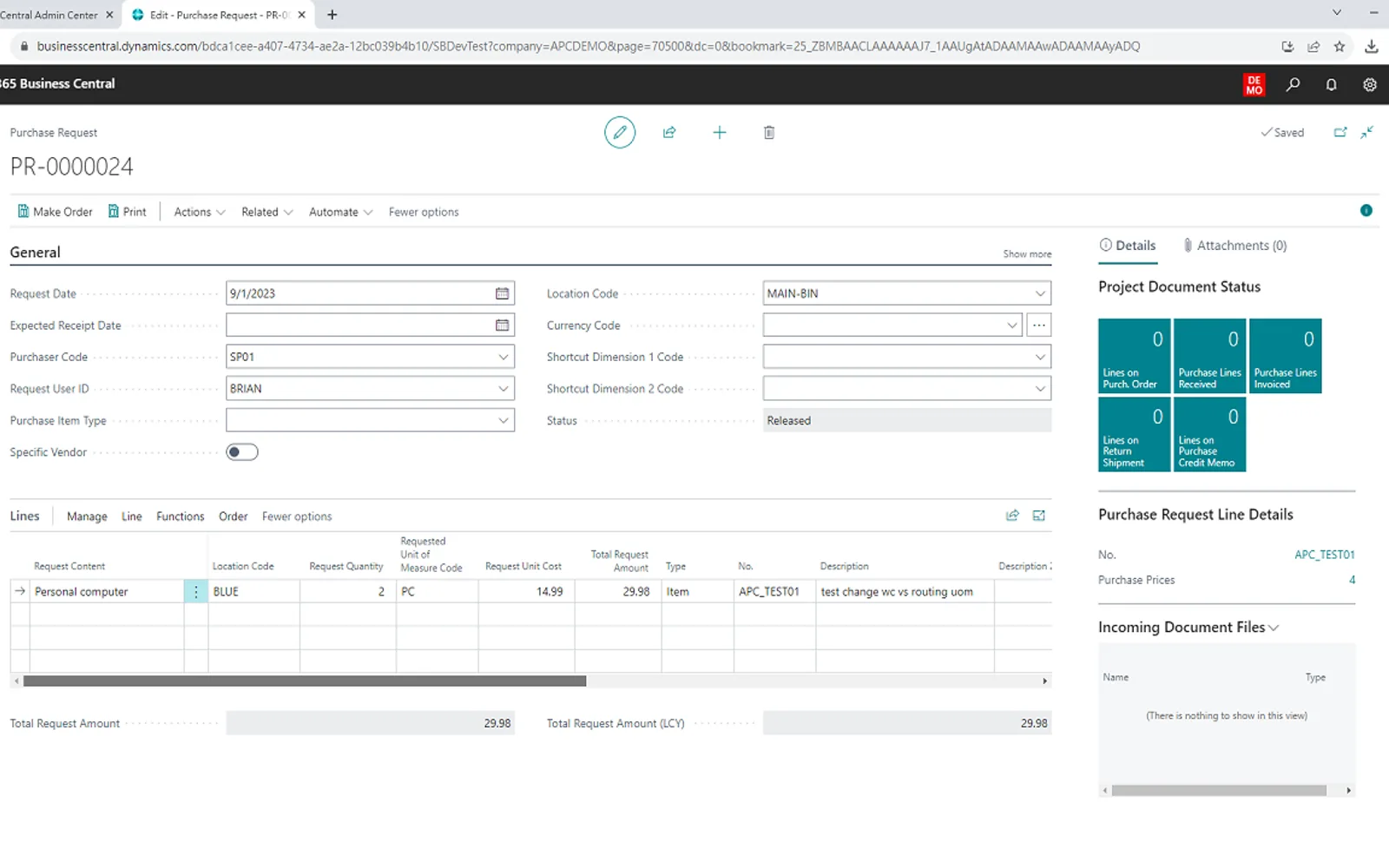The width and height of the screenshot is (1389, 868).
Task: Click the DEMO environment badge
Action: pos(1254,84)
